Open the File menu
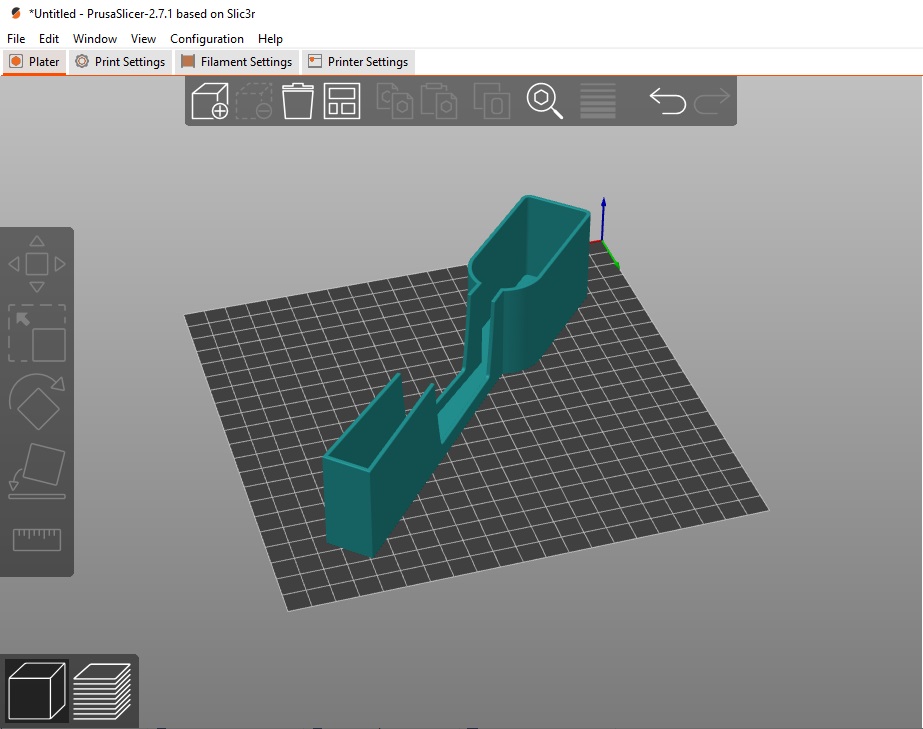The height and width of the screenshot is (729, 923). (x=16, y=39)
